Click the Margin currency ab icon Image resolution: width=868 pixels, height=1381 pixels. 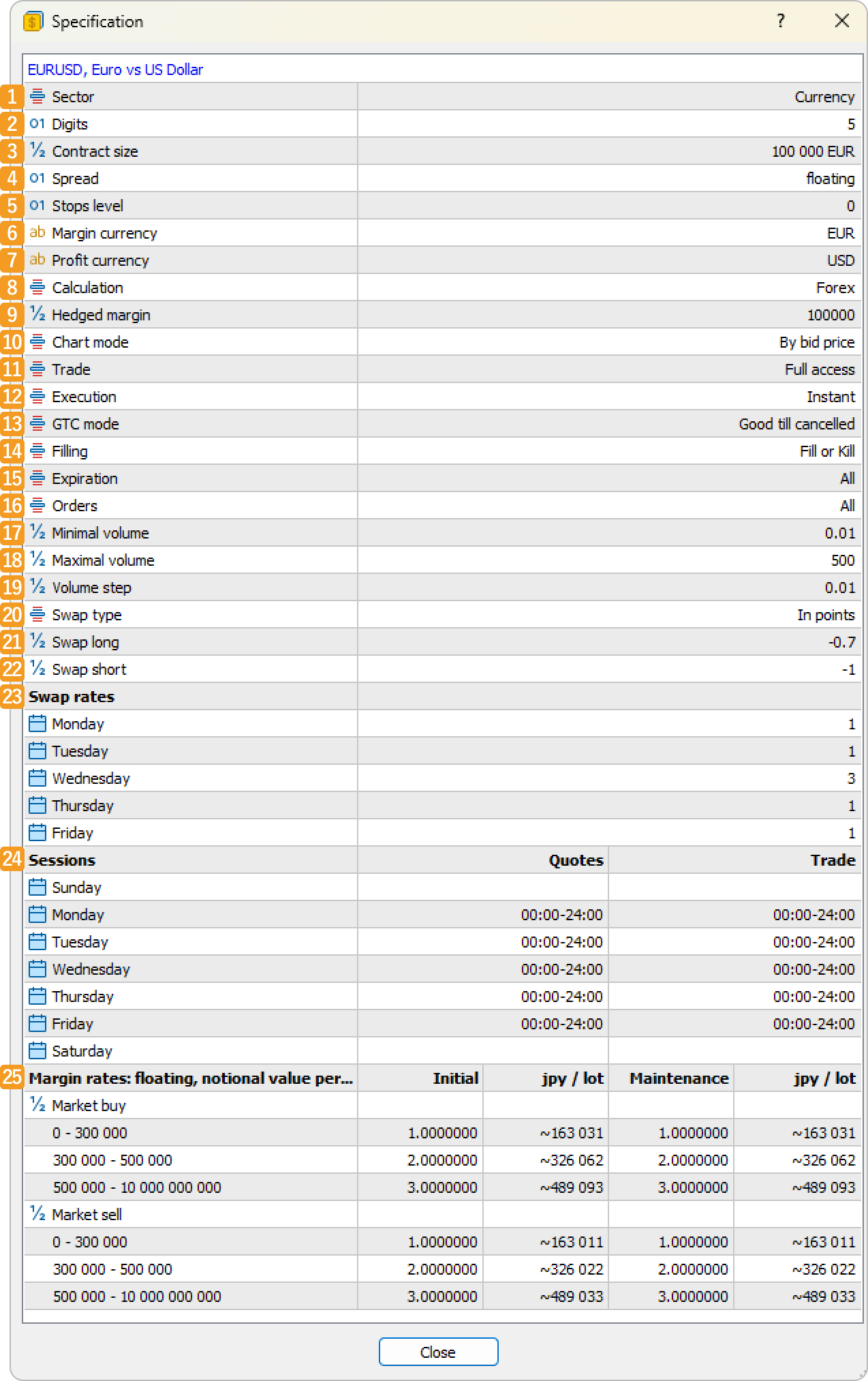(37, 232)
